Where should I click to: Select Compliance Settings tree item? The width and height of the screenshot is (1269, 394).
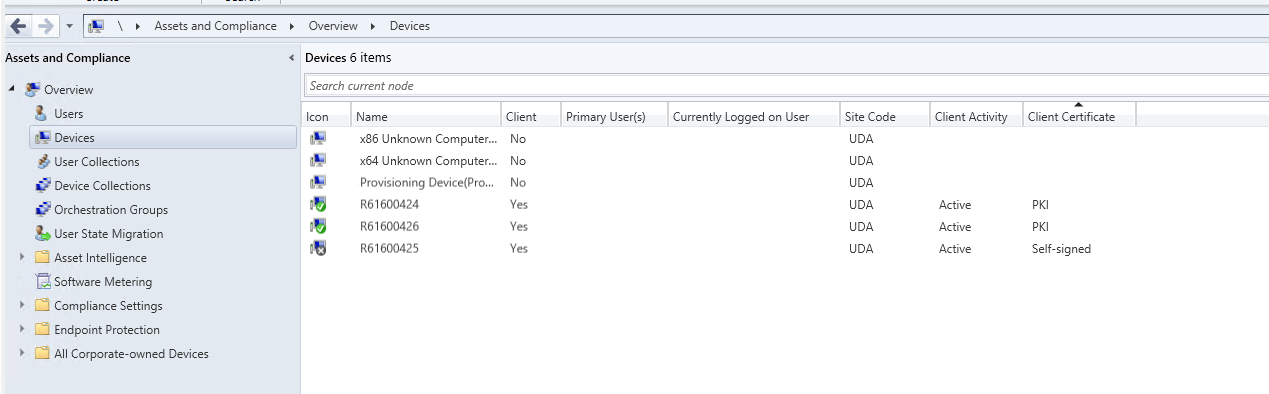pos(108,306)
